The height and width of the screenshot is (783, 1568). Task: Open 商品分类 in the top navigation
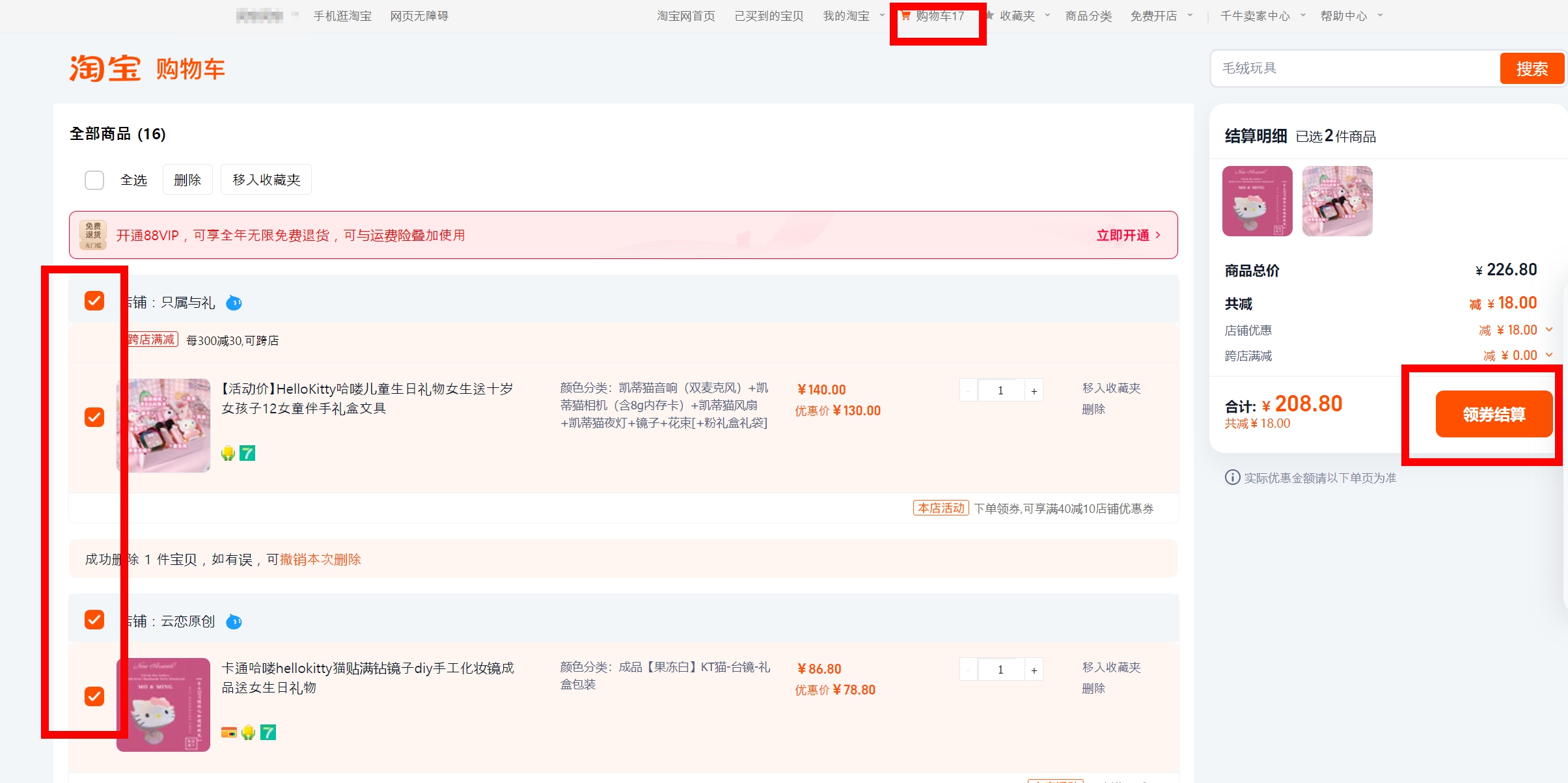[1088, 16]
